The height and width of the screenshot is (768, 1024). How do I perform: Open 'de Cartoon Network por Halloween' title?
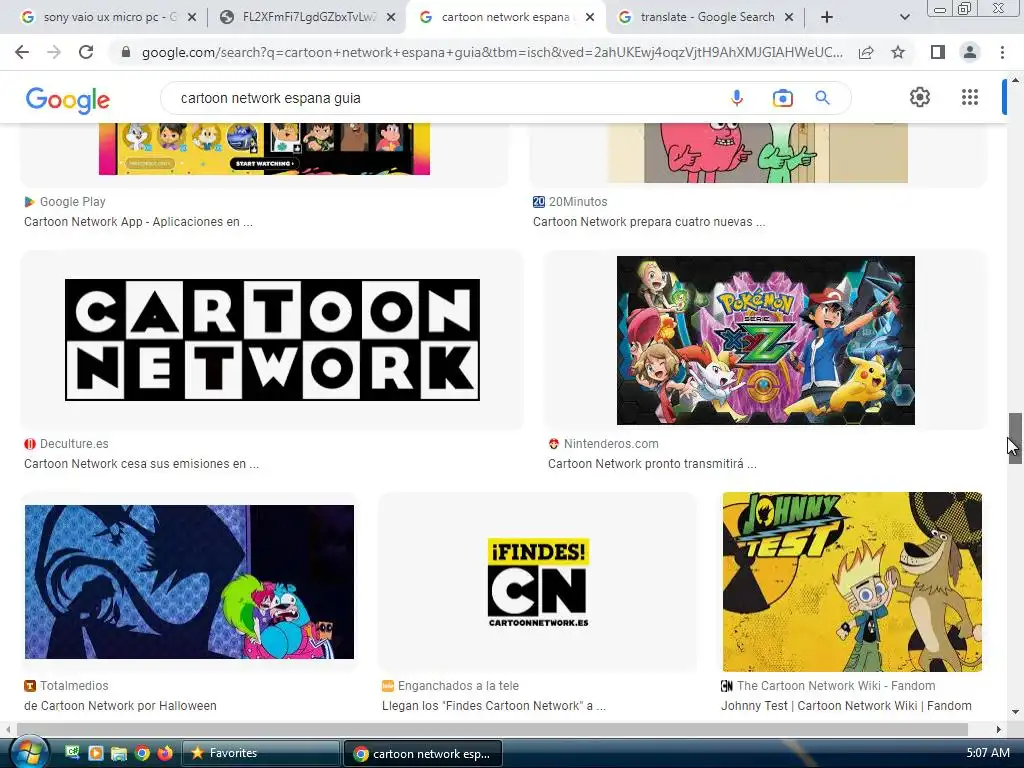(120, 705)
